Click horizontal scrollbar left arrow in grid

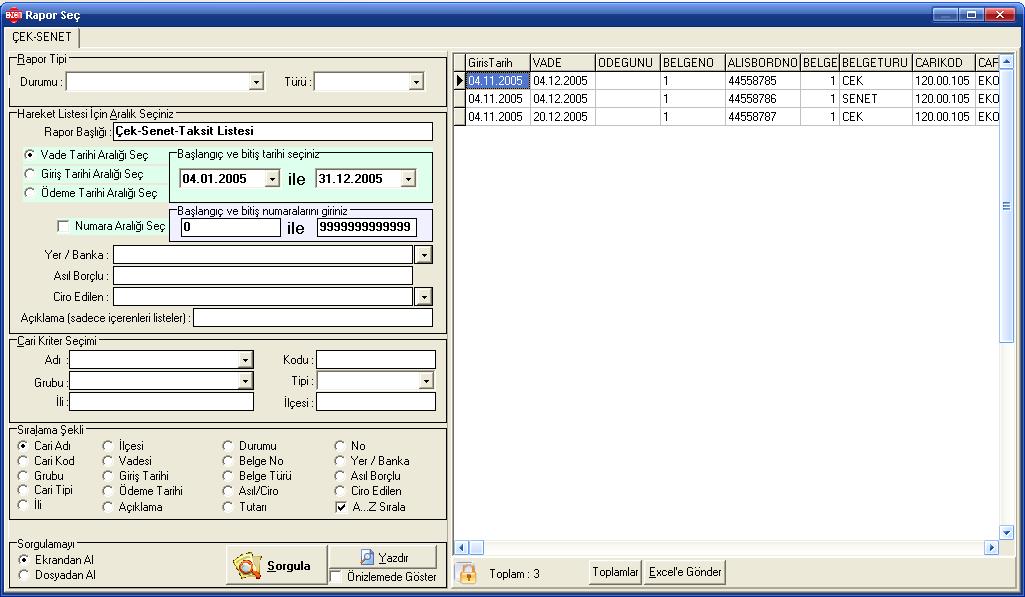pyautogui.click(x=462, y=547)
